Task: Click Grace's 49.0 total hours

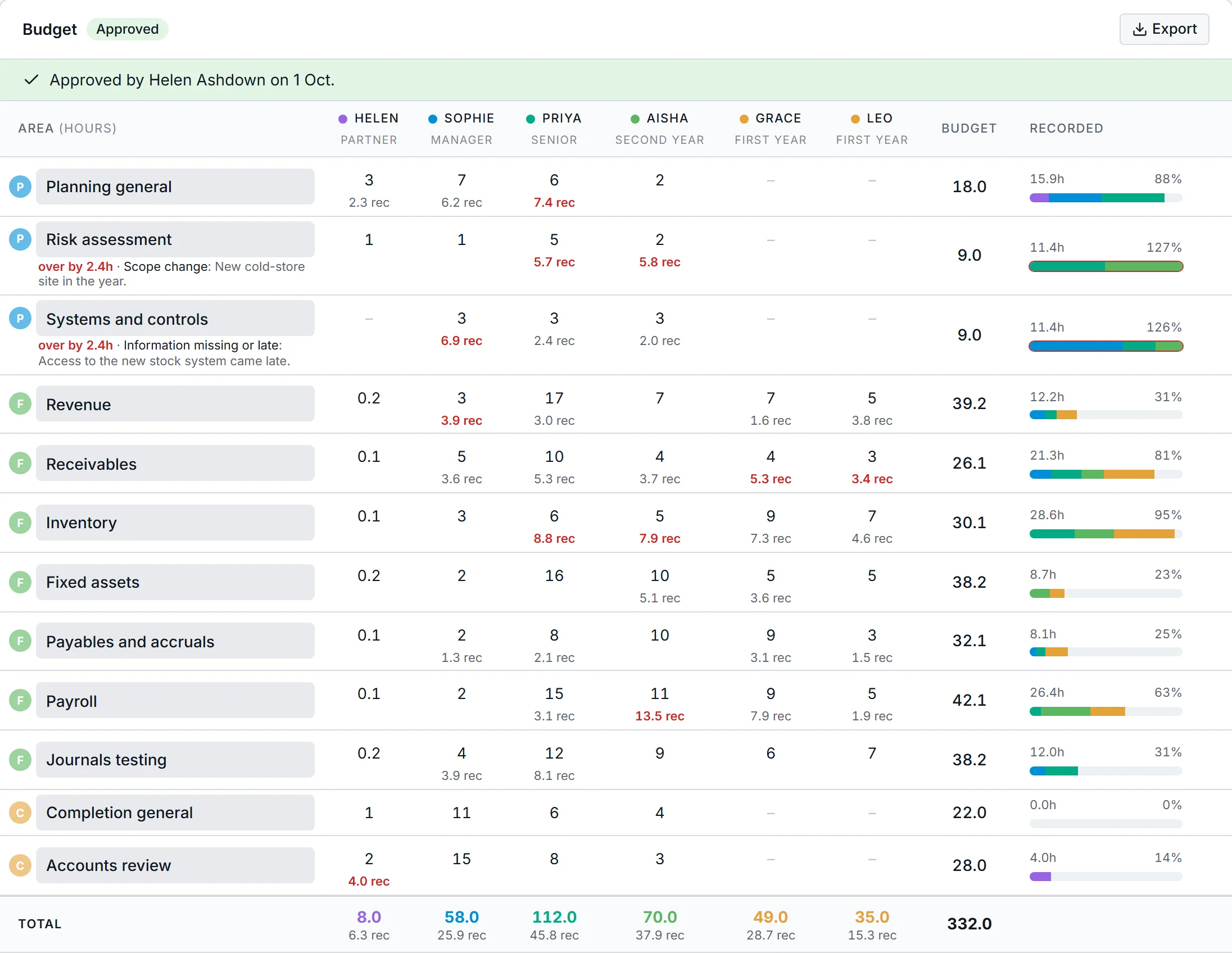Action: pos(771,918)
